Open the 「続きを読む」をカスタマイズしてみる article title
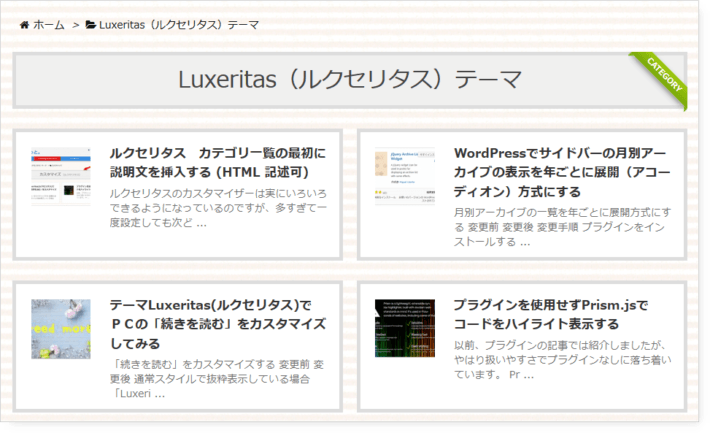This screenshot has width=710, height=433. click(217, 324)
